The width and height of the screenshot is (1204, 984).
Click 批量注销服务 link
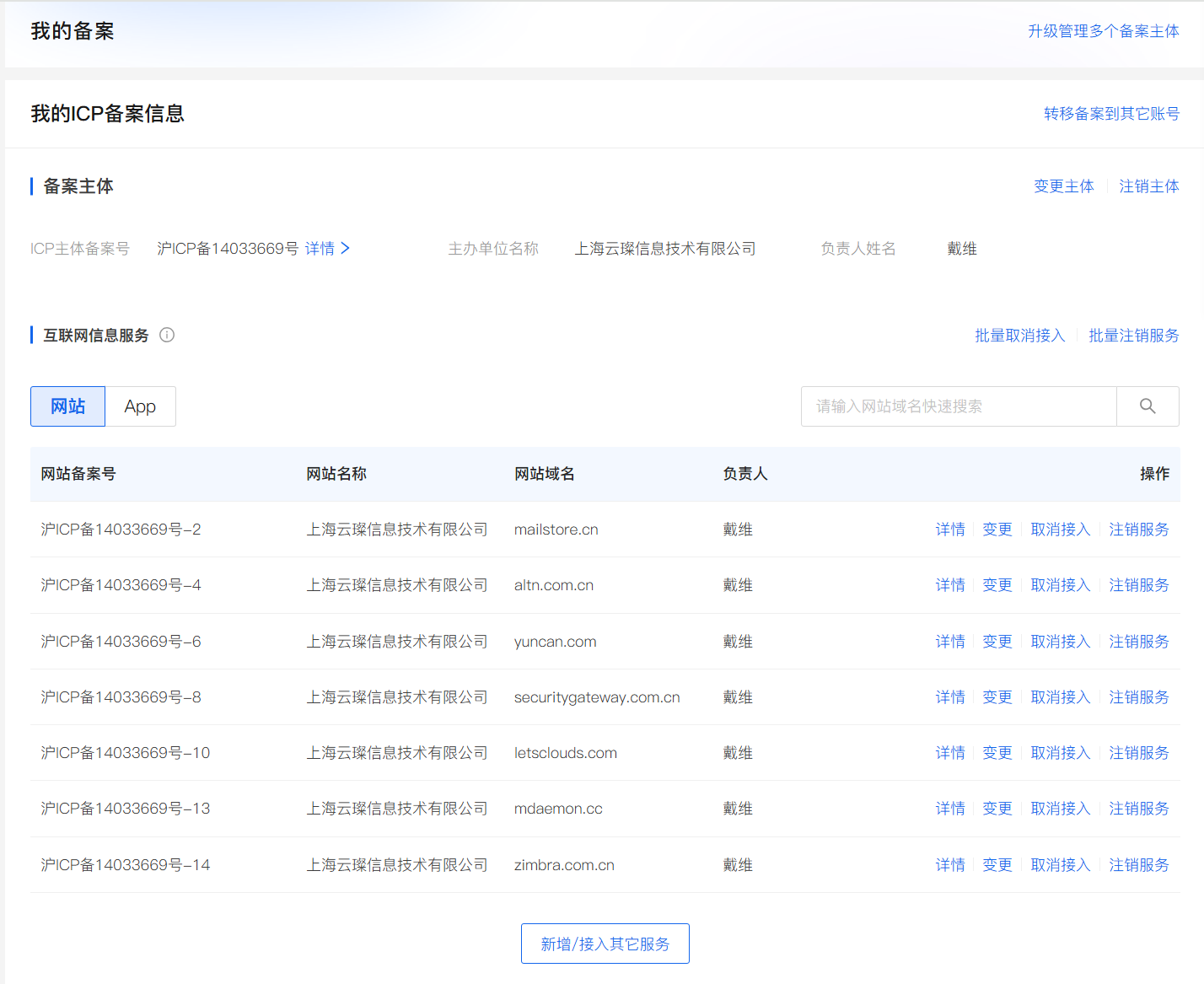1133,336
